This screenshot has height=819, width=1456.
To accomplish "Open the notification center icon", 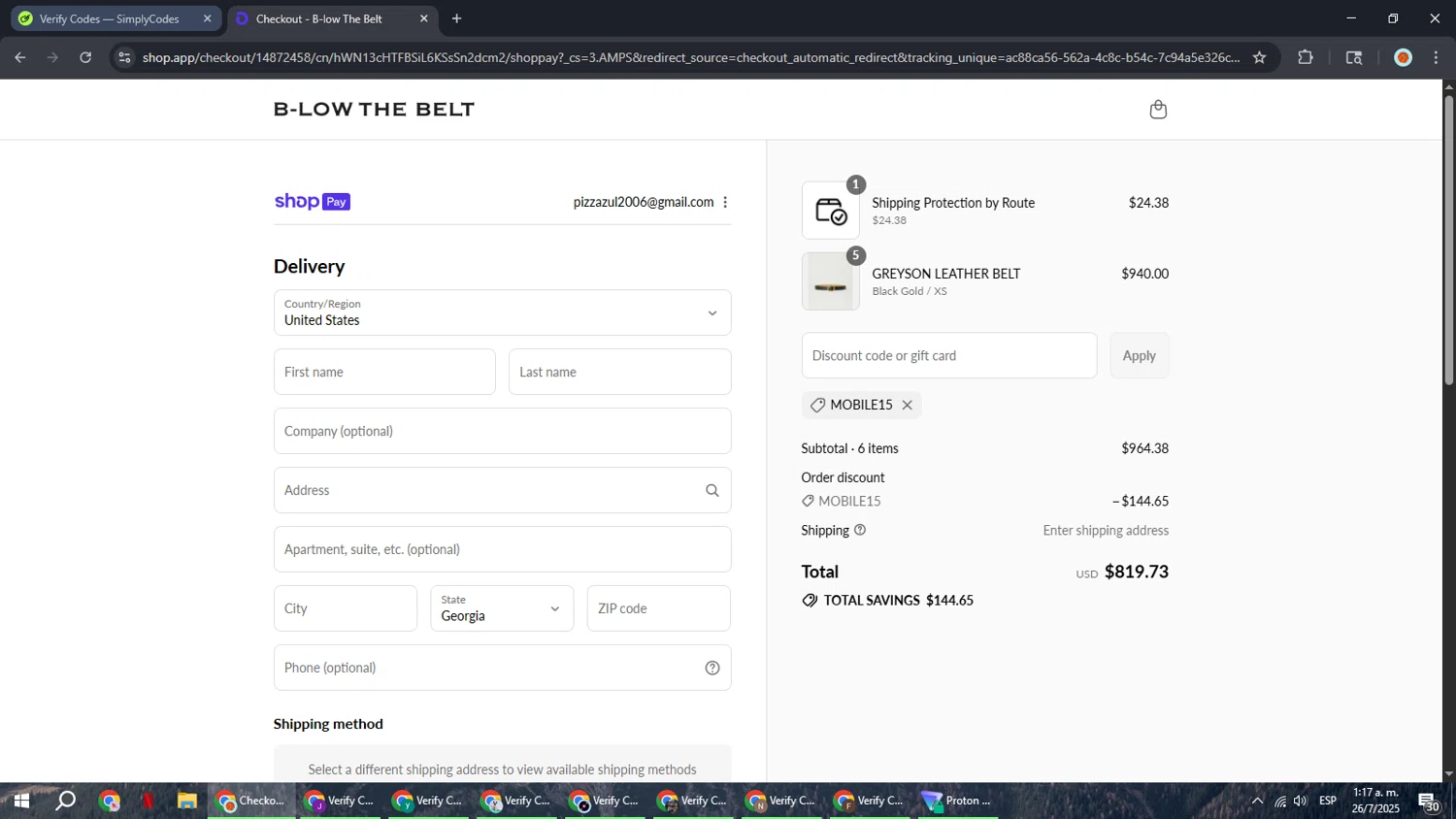I will 1429,802.
